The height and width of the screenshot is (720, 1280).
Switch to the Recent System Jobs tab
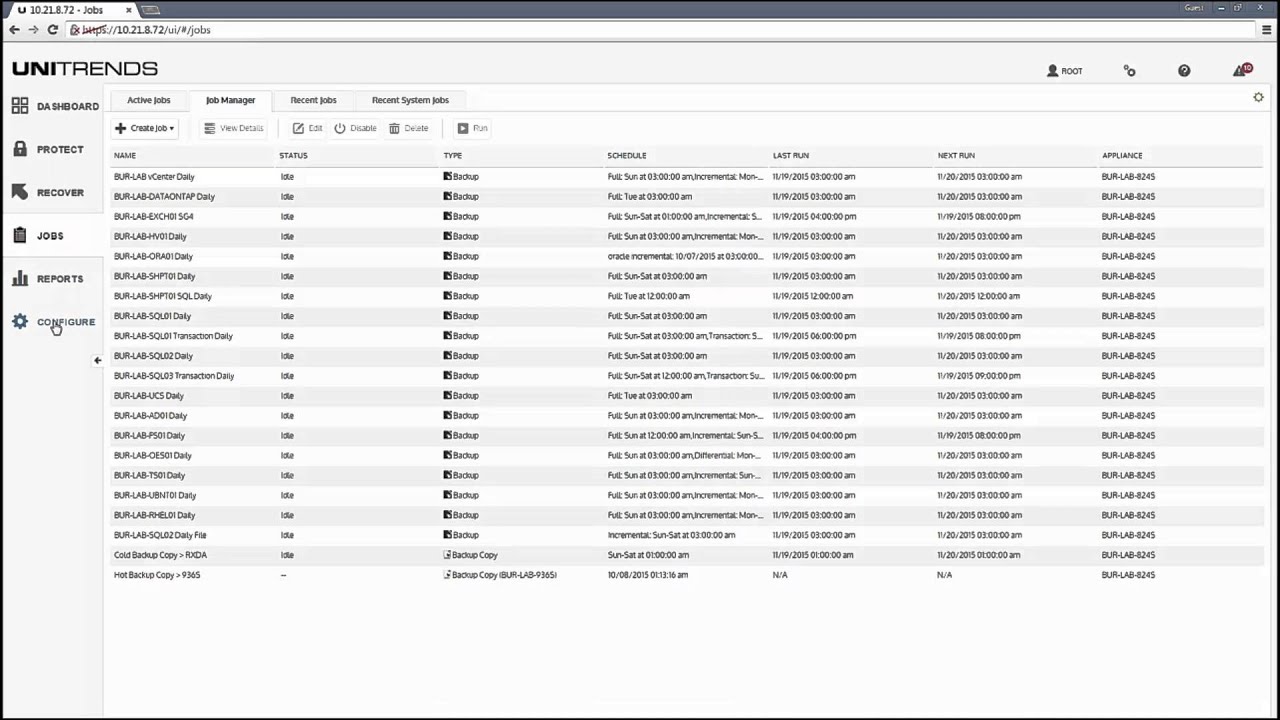(410, 100)
